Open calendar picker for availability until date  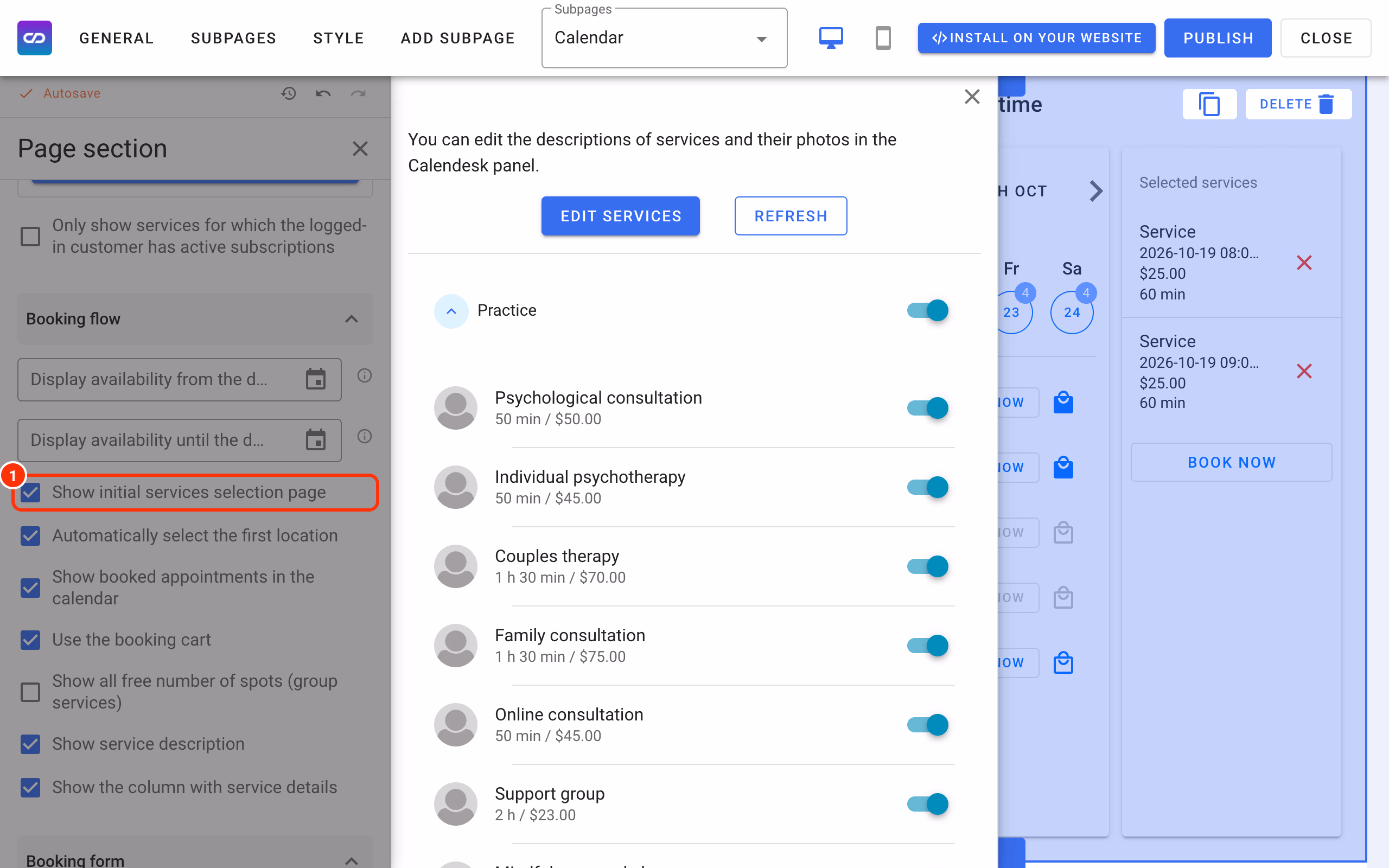point(316,441)
